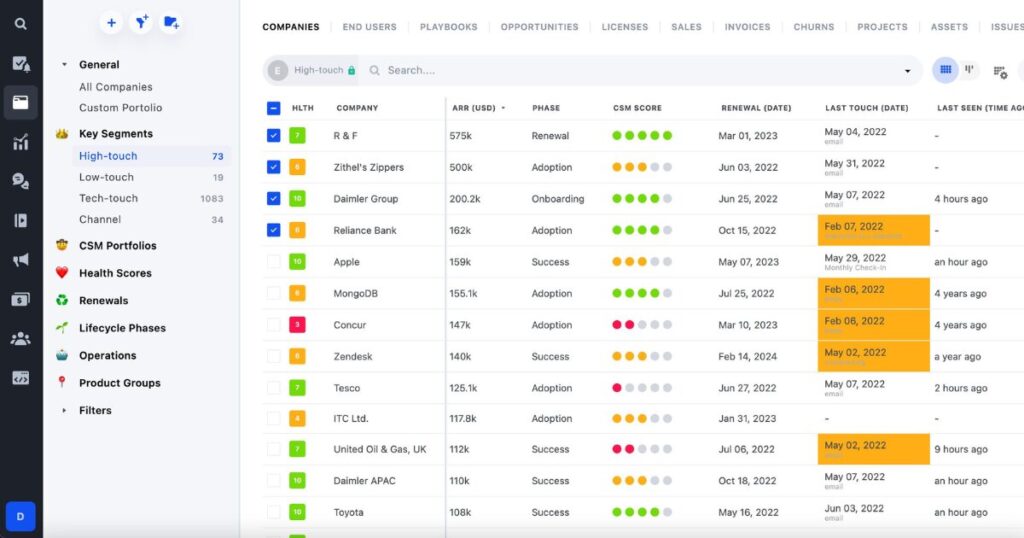Click the Product Groups pin icon
This screenshot has width=1024, height=538.
coord(62,383)
